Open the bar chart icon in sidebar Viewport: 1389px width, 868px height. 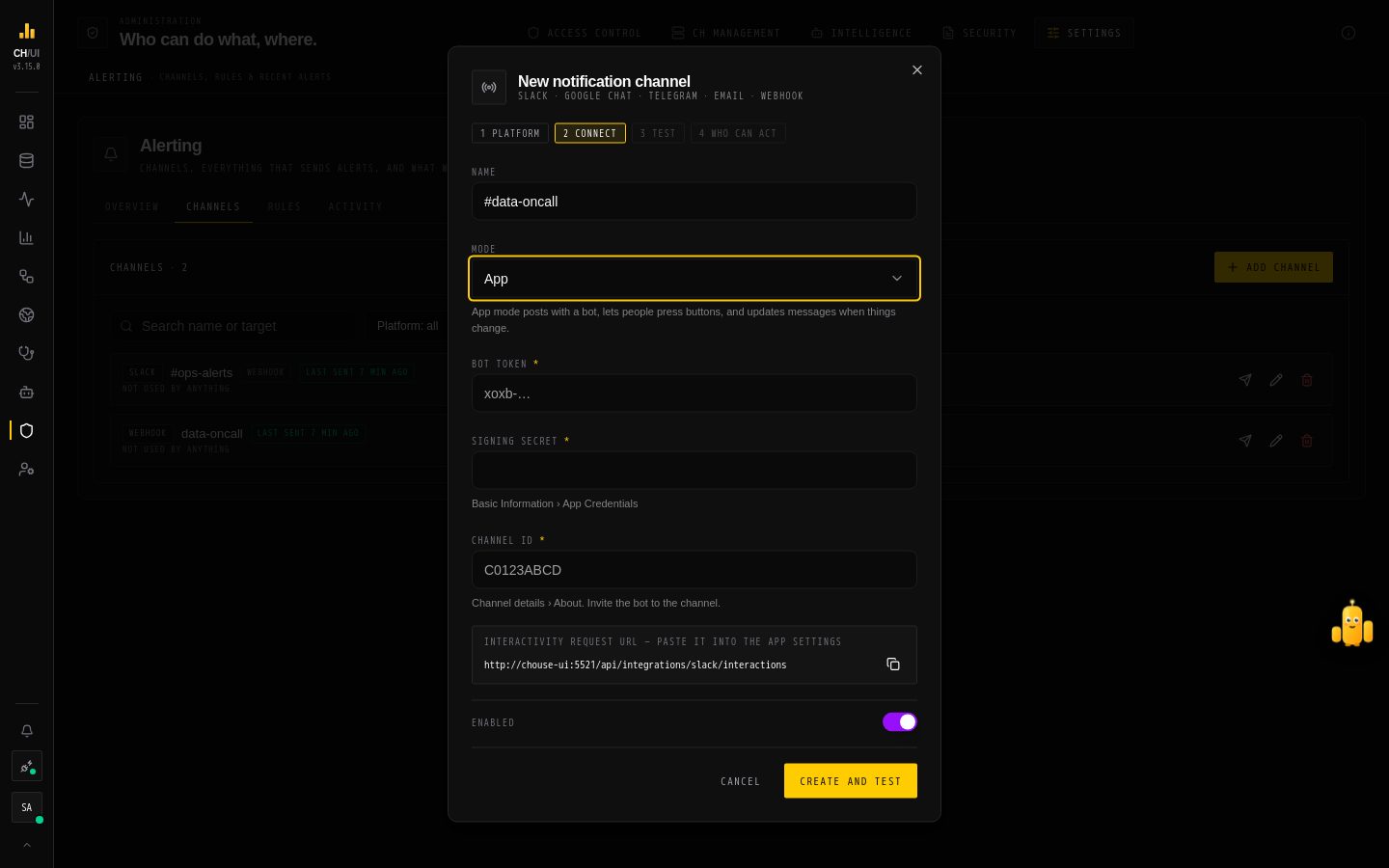[27, 238]
